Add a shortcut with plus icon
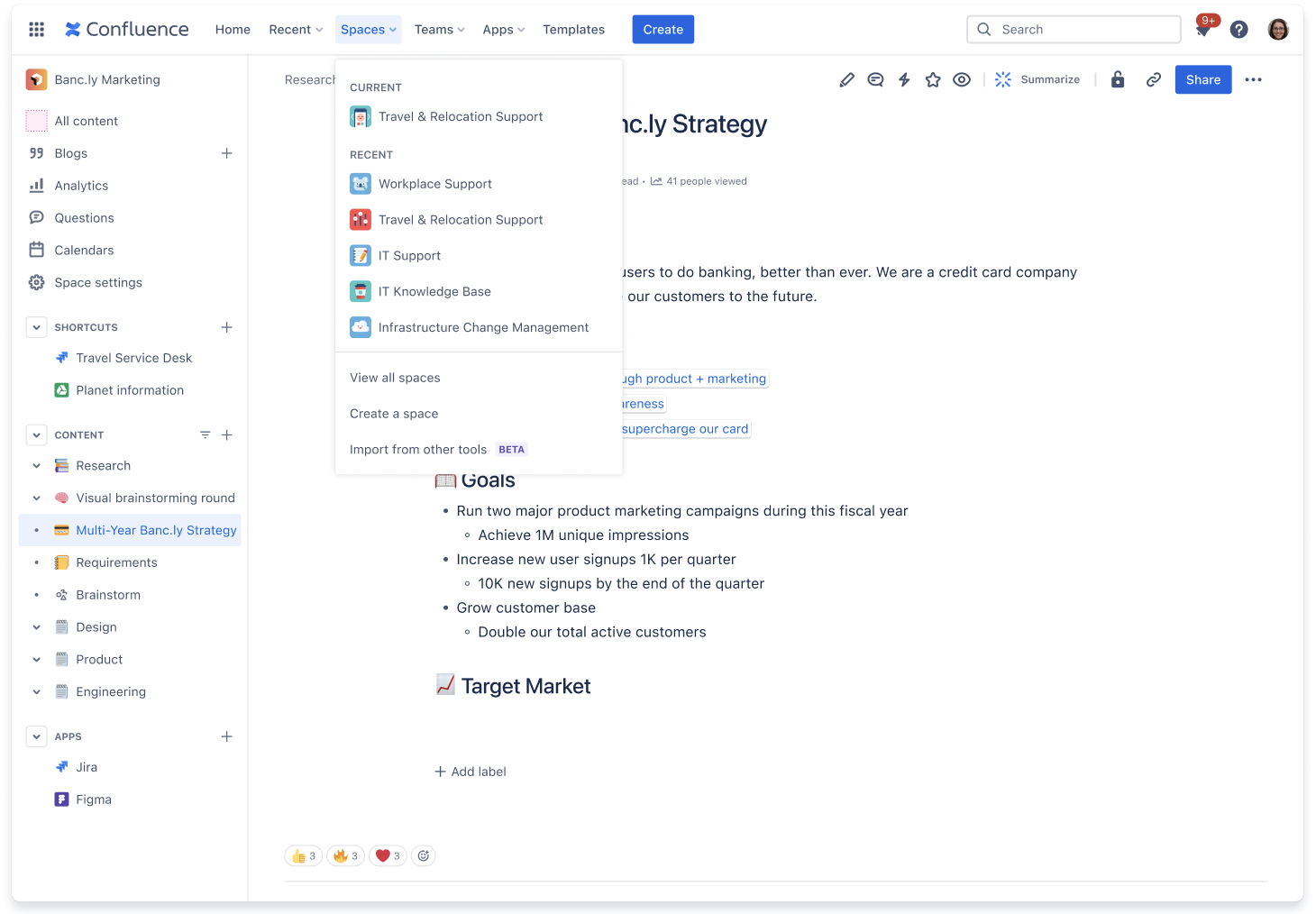The image size is (1316, 914). point(227,327)
